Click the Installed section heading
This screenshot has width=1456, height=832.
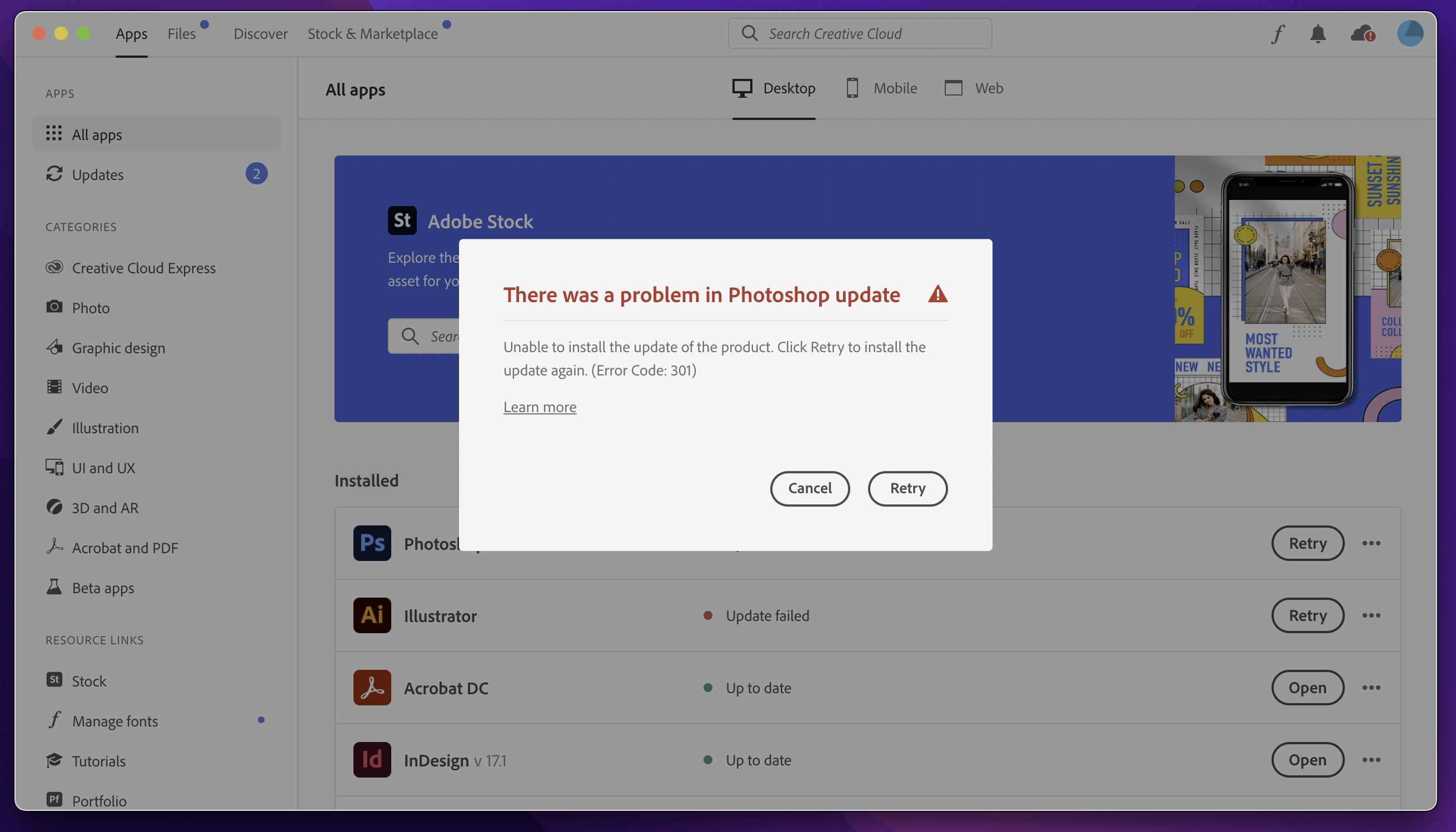(x=366, y=480)
